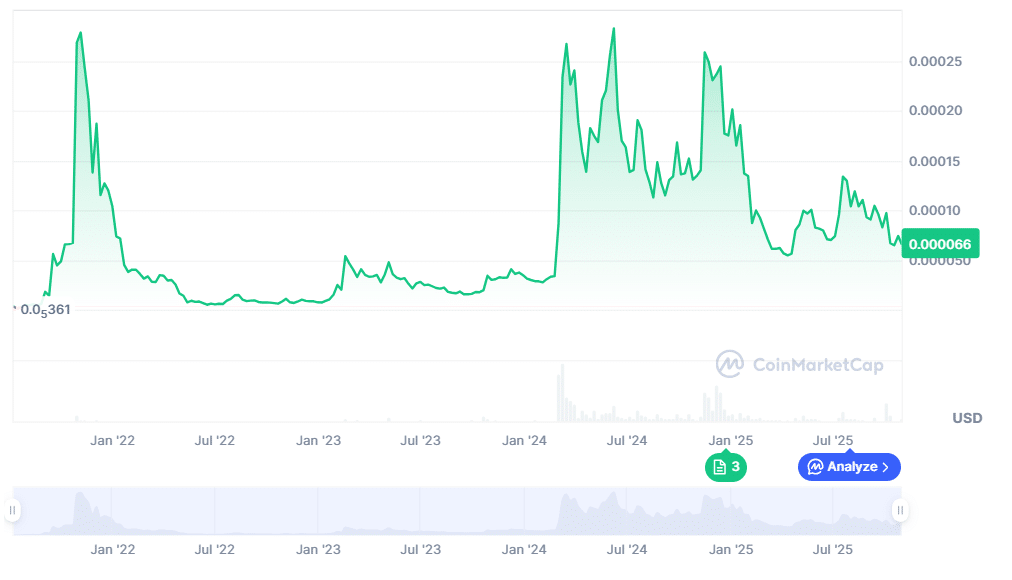Image resolution: width=1012 pixels, height=580 pixels.
Task: Click the Jul '22 label on main chart axis
Action: tap(214, 440)
